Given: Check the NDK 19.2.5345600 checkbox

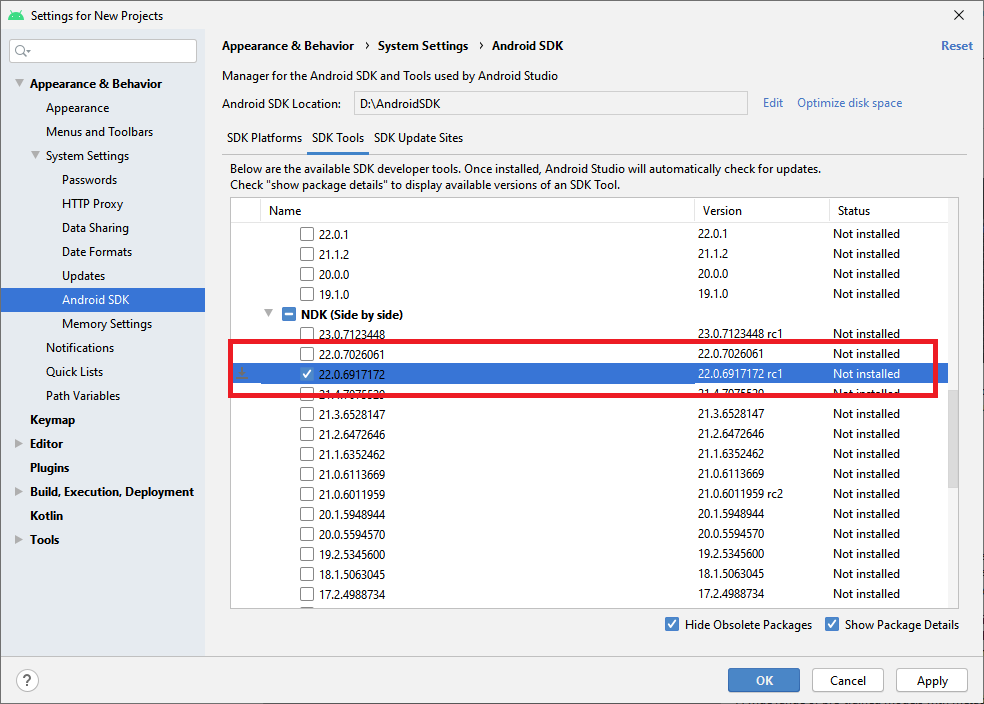Looking at the screenshot, I should [x=307, y=554].
